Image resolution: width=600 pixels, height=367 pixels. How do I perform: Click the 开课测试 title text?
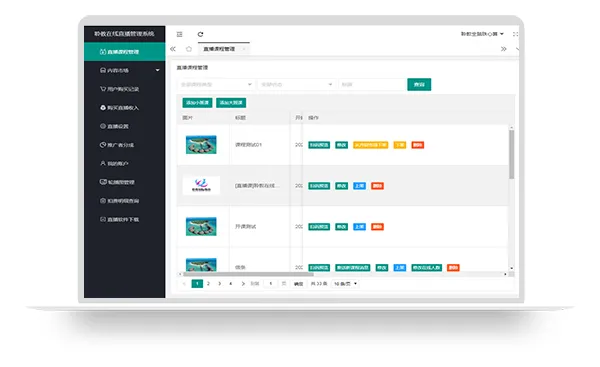246,227
